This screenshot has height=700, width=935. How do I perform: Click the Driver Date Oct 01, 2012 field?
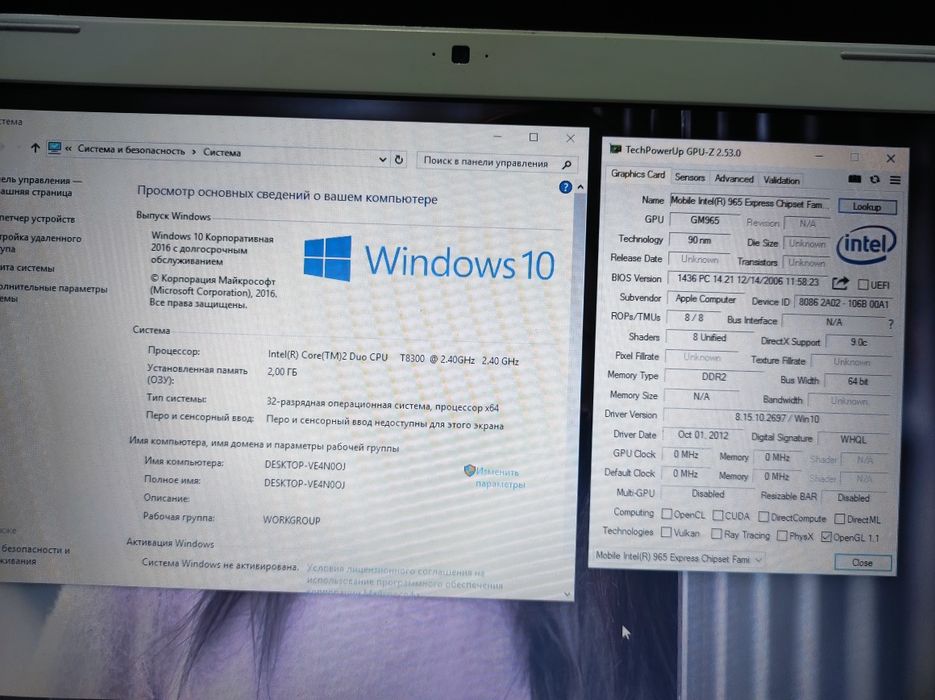703,435
